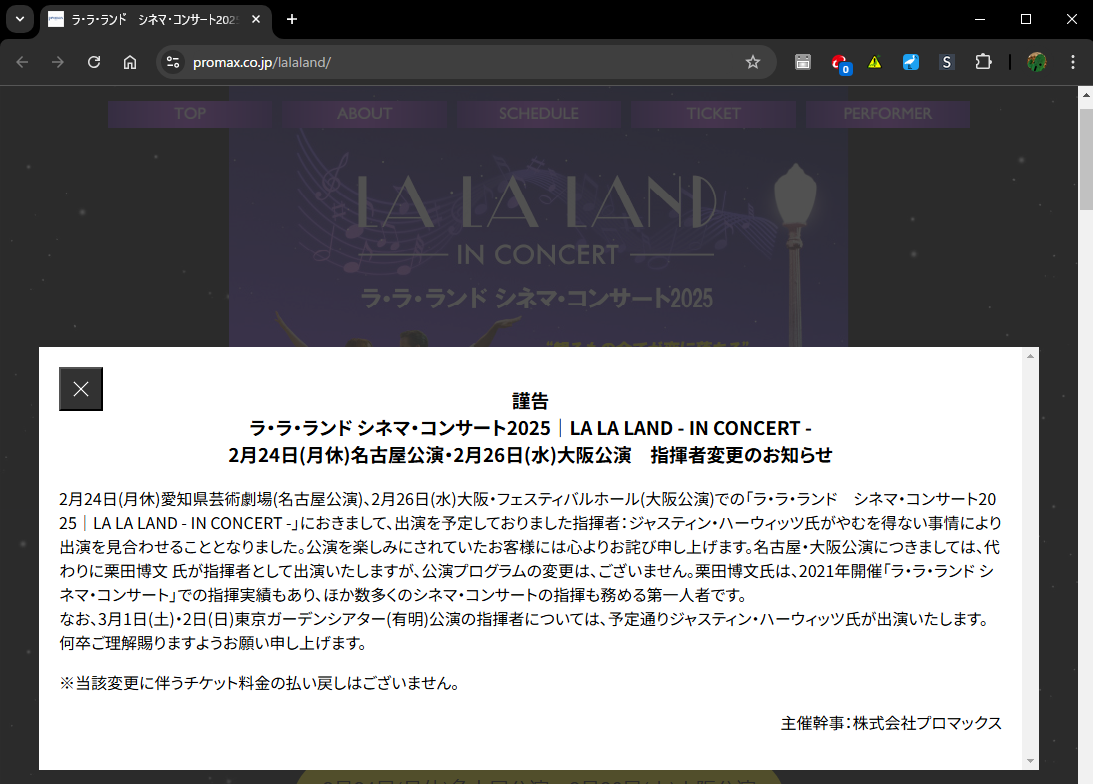1093x784 pixels.
Task: Open the TICKET navigation item
Action: tap(713, 114)
